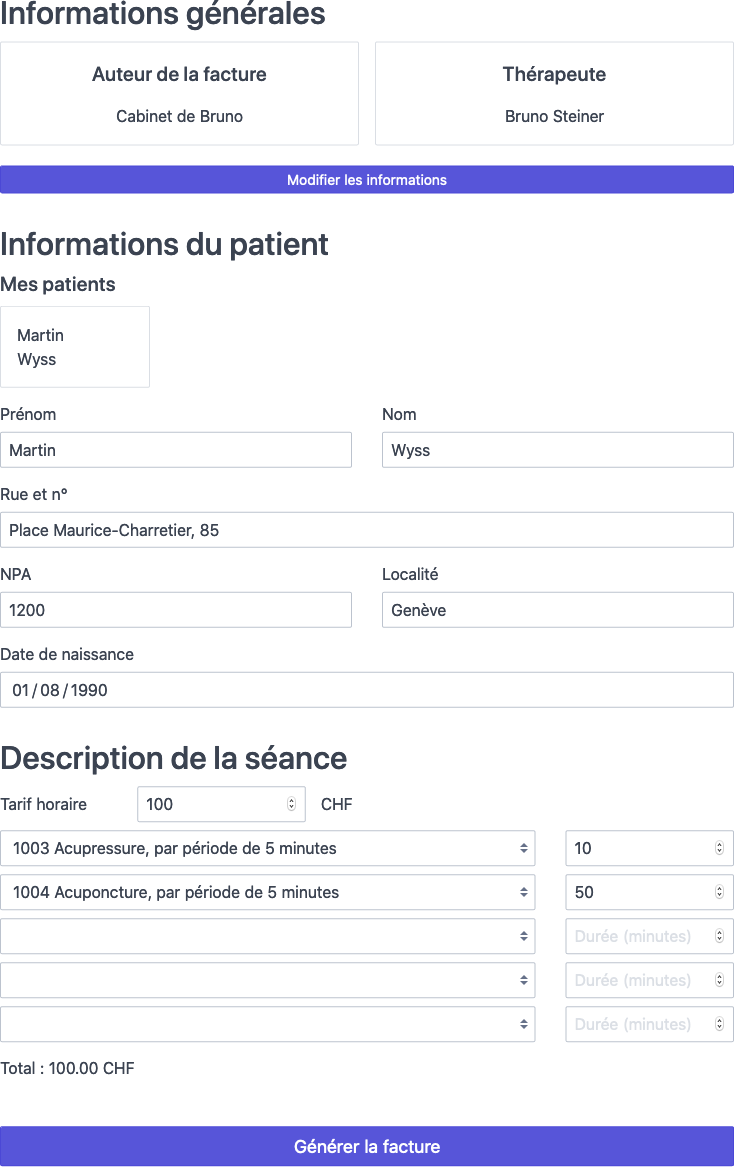Screen dimensions: 734x1167
Task: Expand the fourth empty treatment dropdown
Action: [268, 980]
